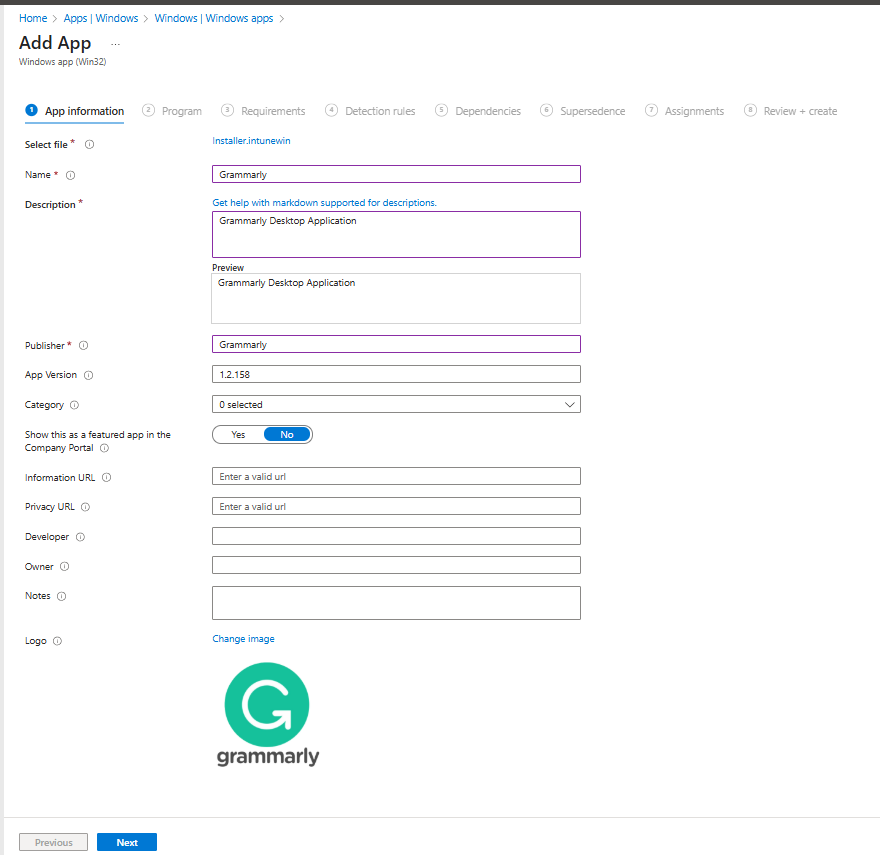The width and height of the screenshot is (880, 855).
Task: Click the Grammarly logo image
Action: point(268,714)
